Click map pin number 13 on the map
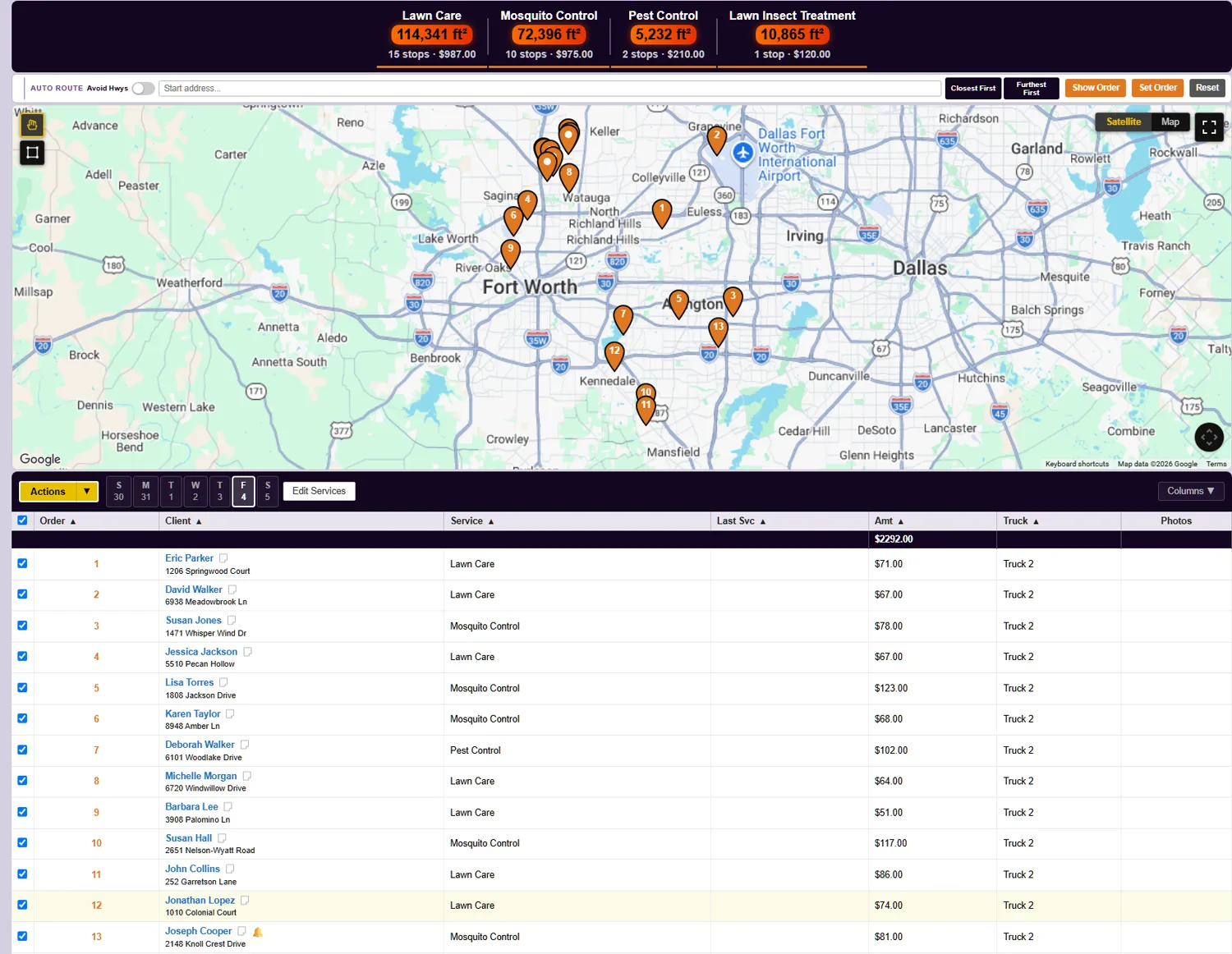Viewport: 1232px width, 954px height. [719, 331]
